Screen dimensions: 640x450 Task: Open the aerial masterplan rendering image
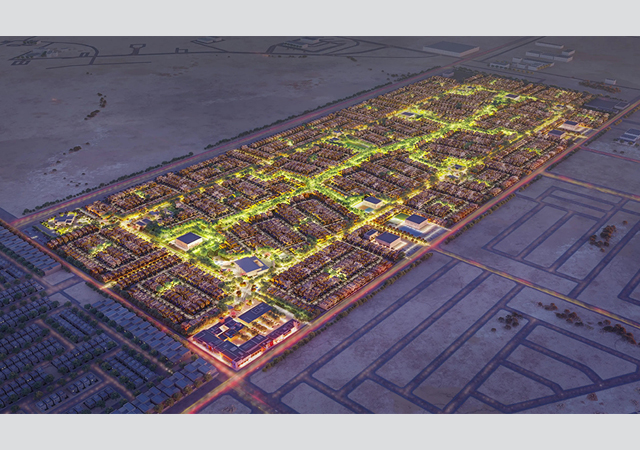(x=320, y=225)
